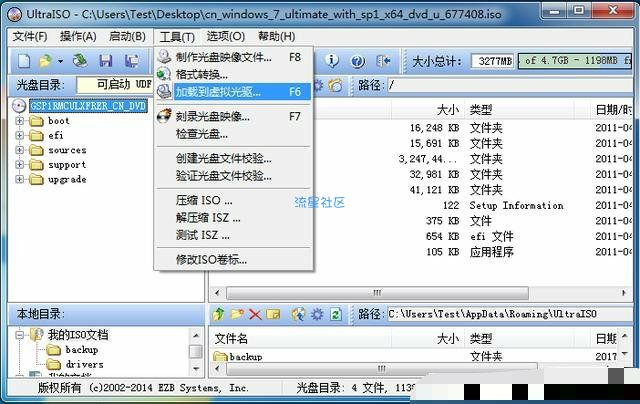Image resolution: width=640 pixels, height=404 pixels.
Task: Choose 格式转换... menu entry
Action: coord(234,74)
